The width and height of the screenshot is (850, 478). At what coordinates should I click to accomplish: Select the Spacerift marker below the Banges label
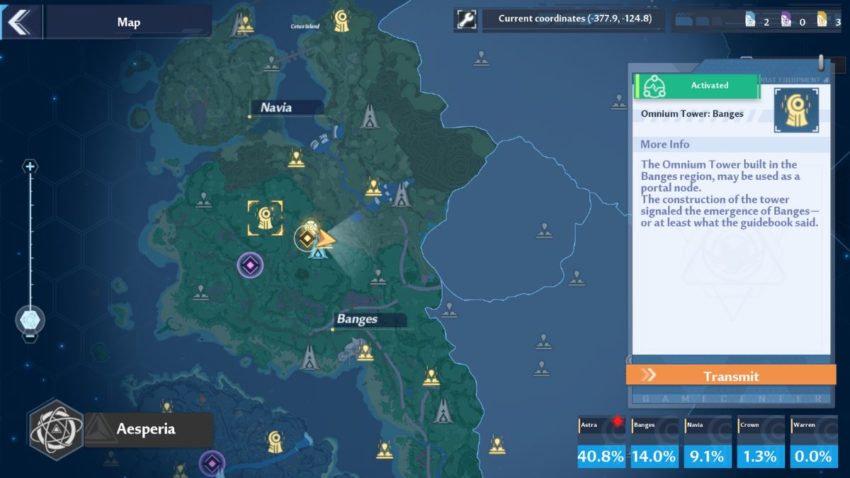tap(365, 353)
